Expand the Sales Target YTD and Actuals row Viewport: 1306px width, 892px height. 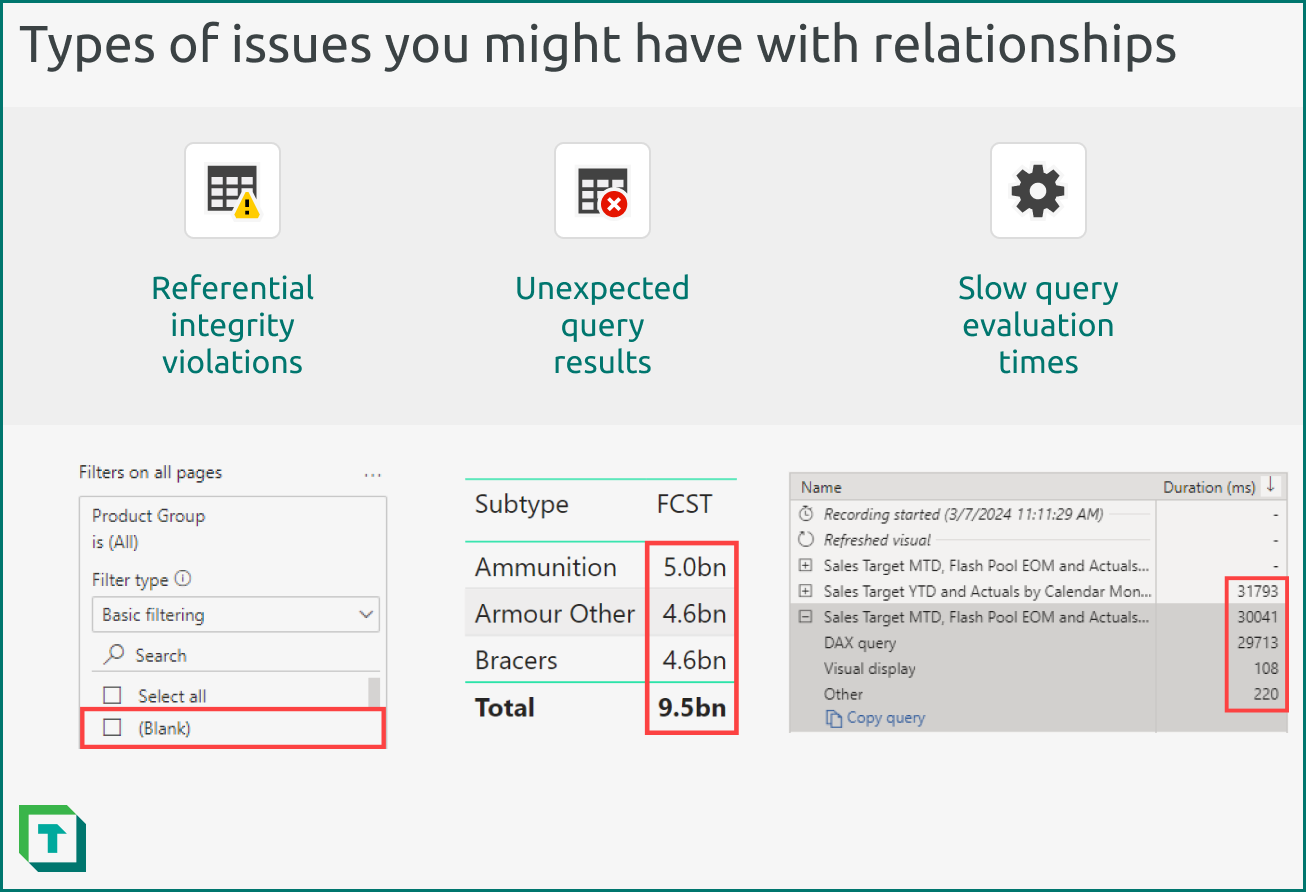coord(805,591)
